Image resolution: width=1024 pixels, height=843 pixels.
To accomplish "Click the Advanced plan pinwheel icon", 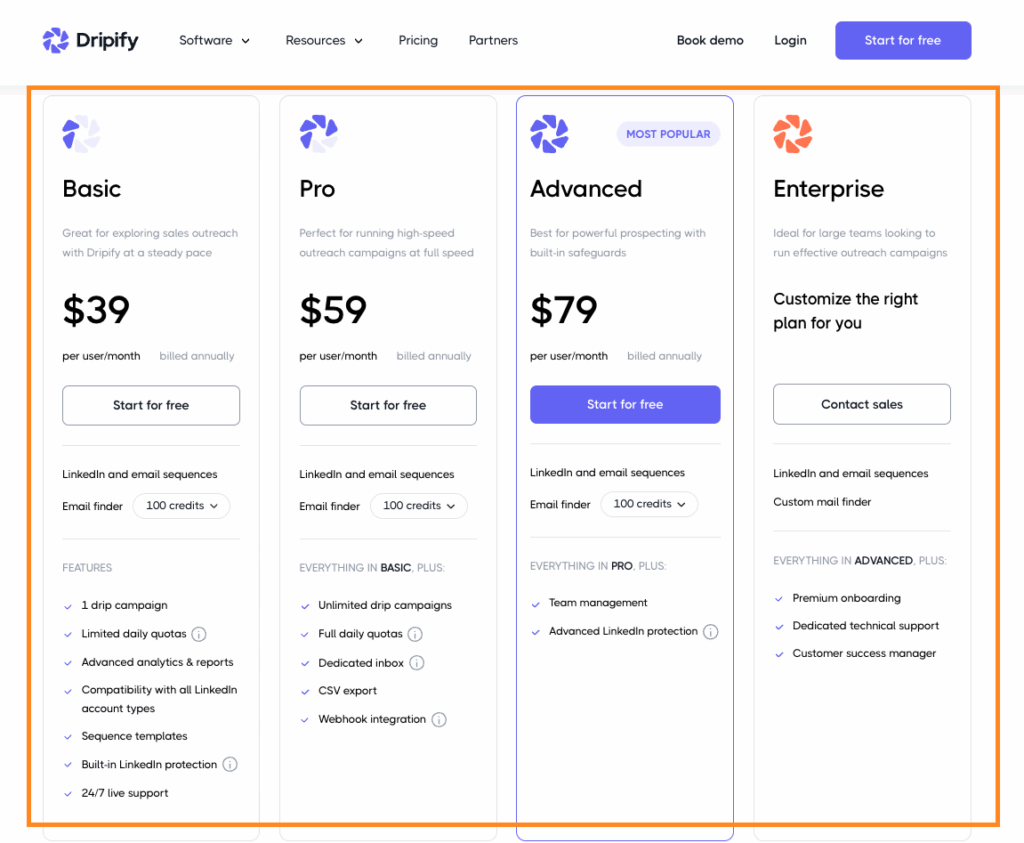I will click(550, 133).
